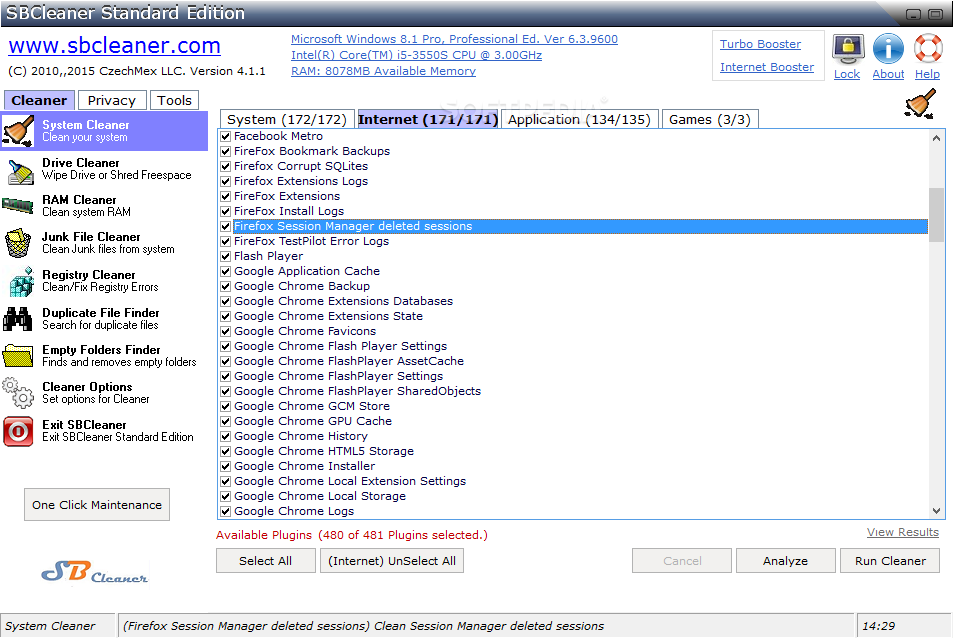Click the Internet Booster link
The width and height of the screenshot is (953, 638).
[x=767, y=67]
